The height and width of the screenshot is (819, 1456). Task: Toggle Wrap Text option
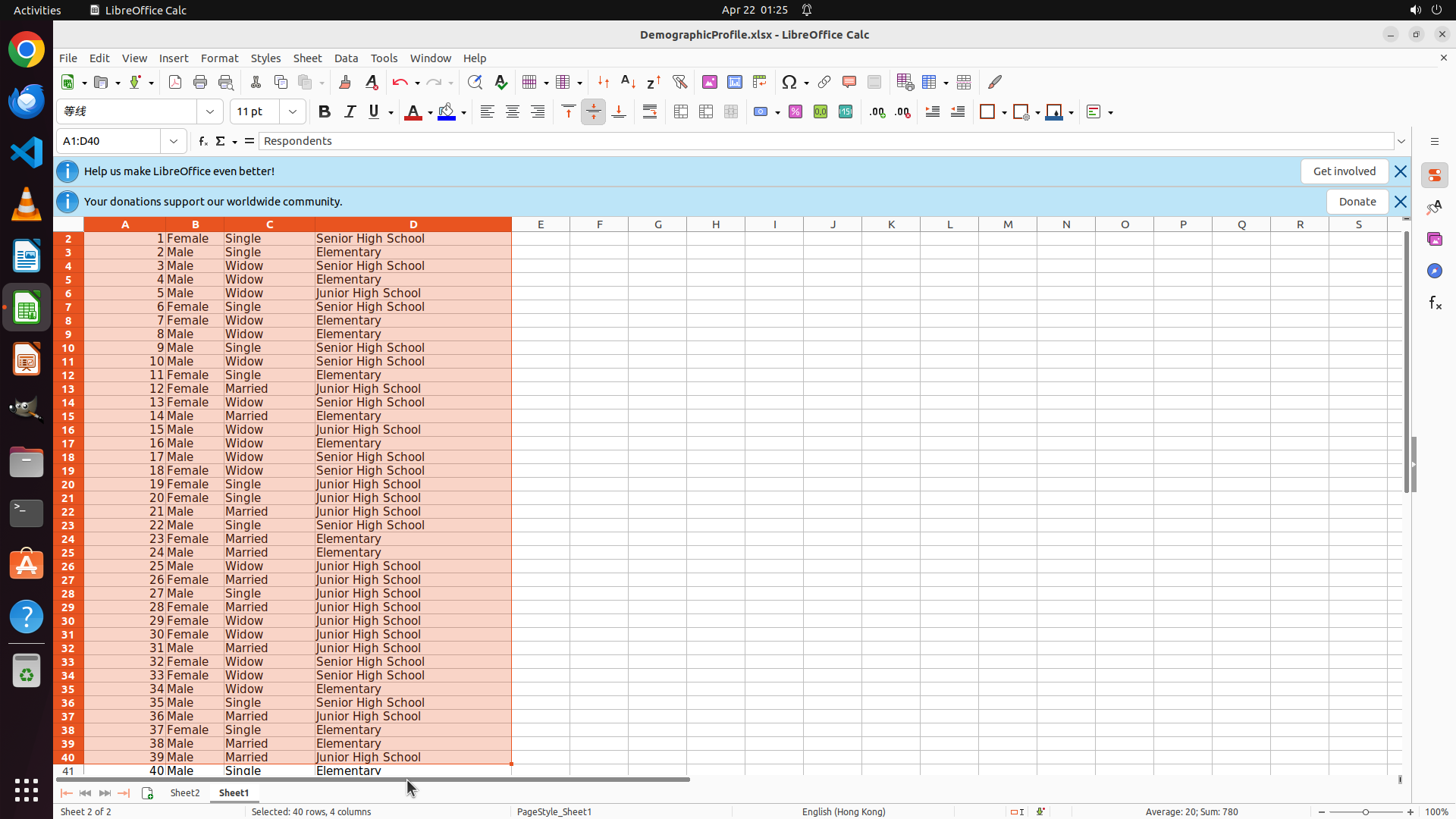[x=650, y=112]
